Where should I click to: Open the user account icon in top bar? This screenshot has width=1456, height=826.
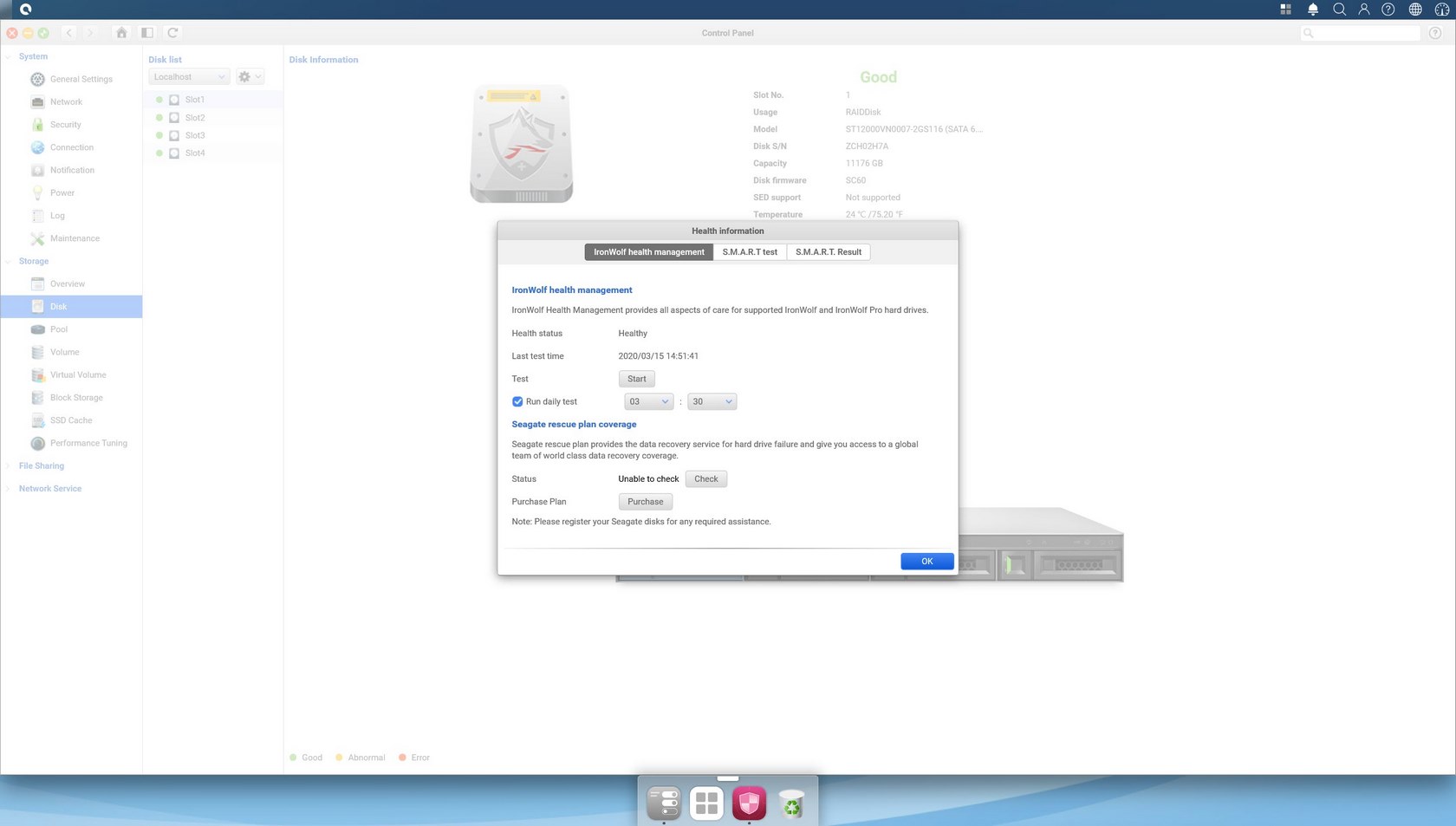(x=1364, y=10)
